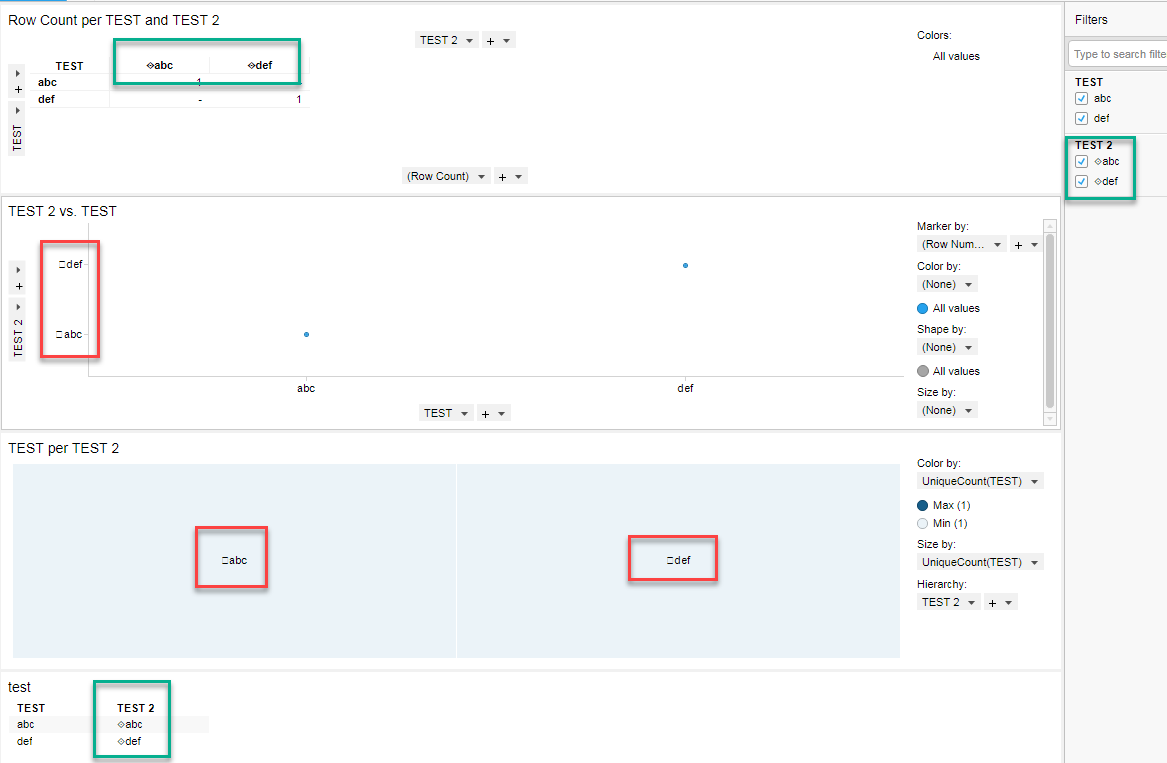Add a column via plus next to Marker by
Image resolution: width=1167 pixels, height=763 pixels.
click(1018, 245)
